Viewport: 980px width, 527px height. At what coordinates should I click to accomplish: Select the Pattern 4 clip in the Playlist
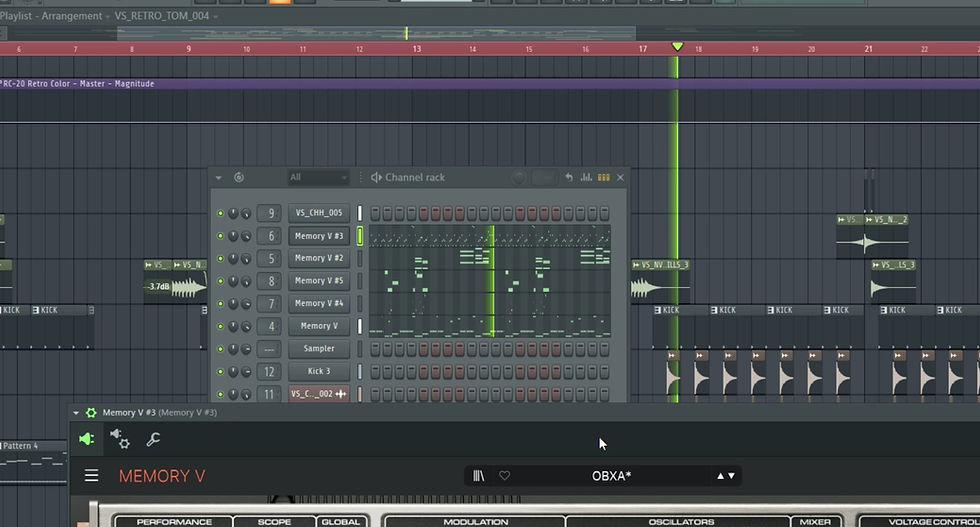tap(33, 461)
